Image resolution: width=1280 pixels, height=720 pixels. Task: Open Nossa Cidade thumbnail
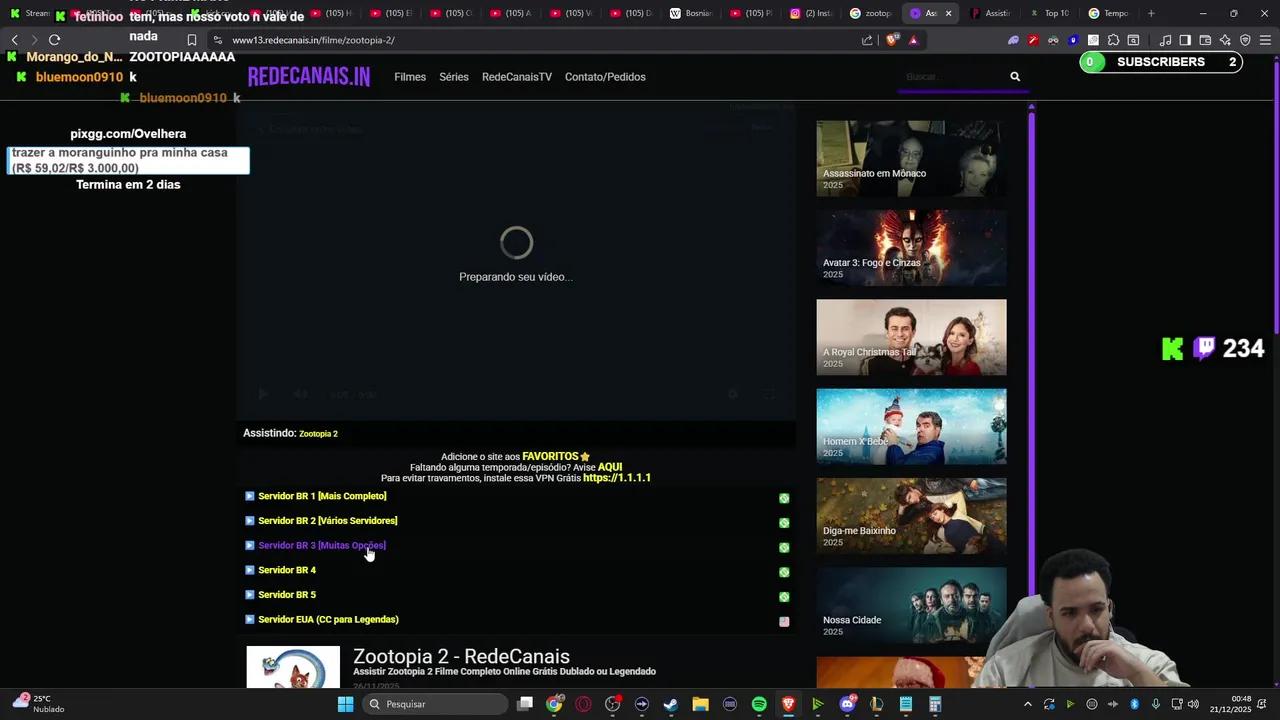(911, 605)
